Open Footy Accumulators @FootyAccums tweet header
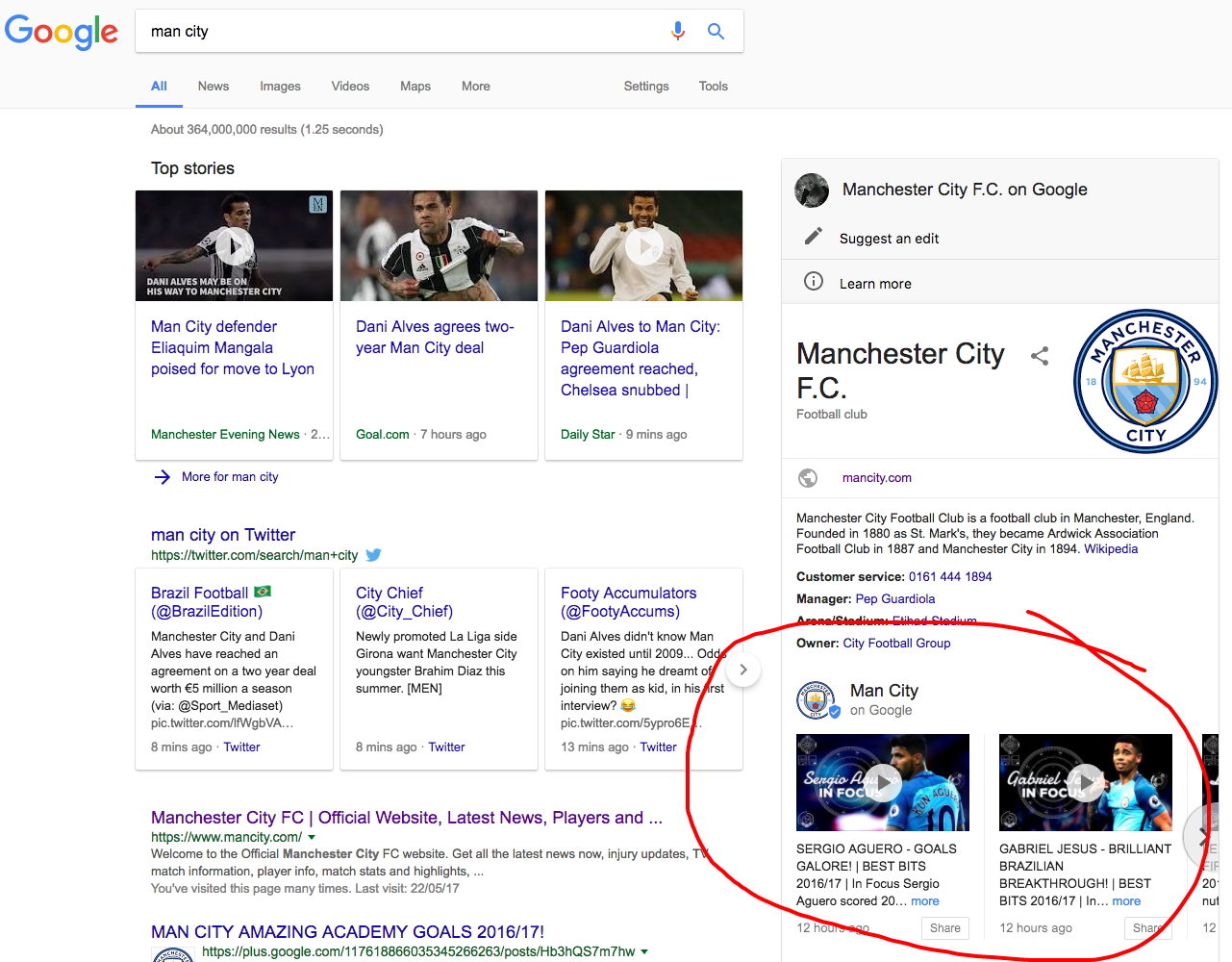Viewport: 1232px width, 962px height. click(628, 602)
